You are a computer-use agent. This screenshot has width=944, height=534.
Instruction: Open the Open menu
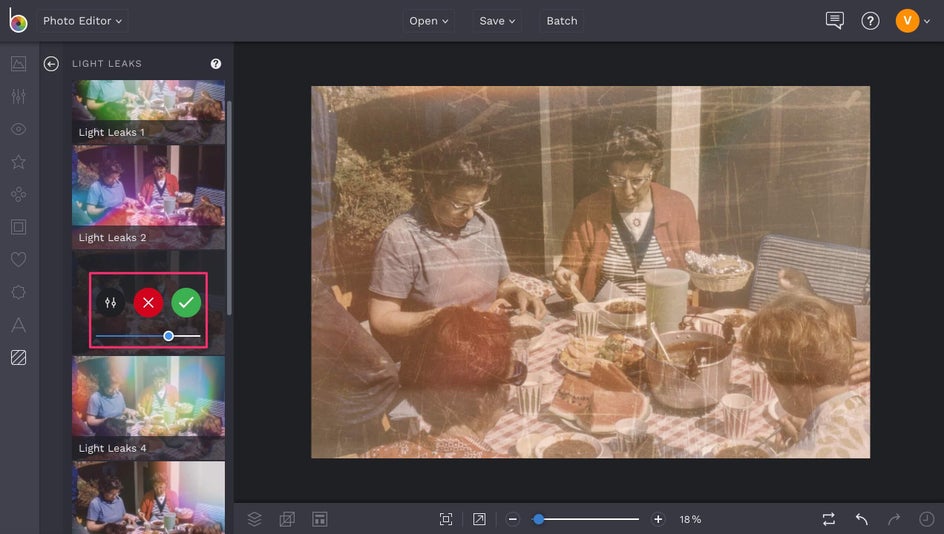tap(429, 20)
